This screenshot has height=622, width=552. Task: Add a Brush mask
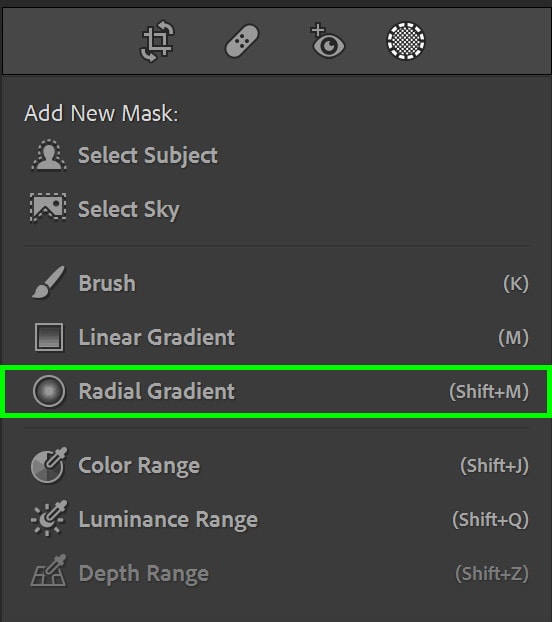click(x=276, y=283)
